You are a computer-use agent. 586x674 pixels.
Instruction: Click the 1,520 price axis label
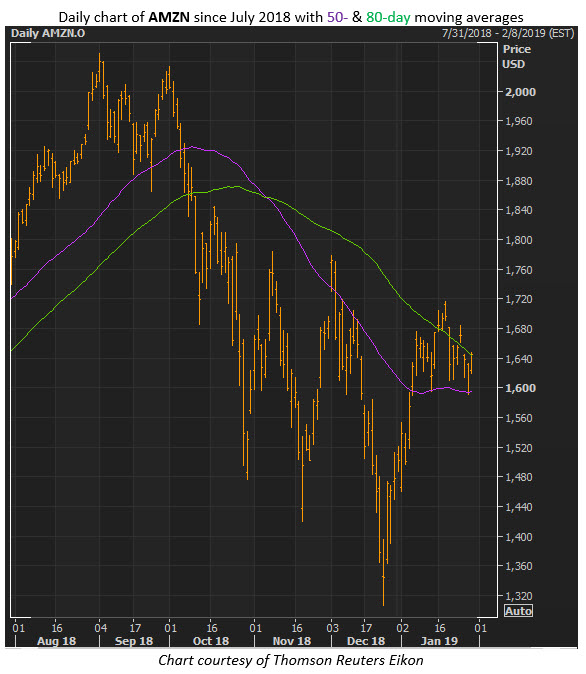[x=519, y=448]
